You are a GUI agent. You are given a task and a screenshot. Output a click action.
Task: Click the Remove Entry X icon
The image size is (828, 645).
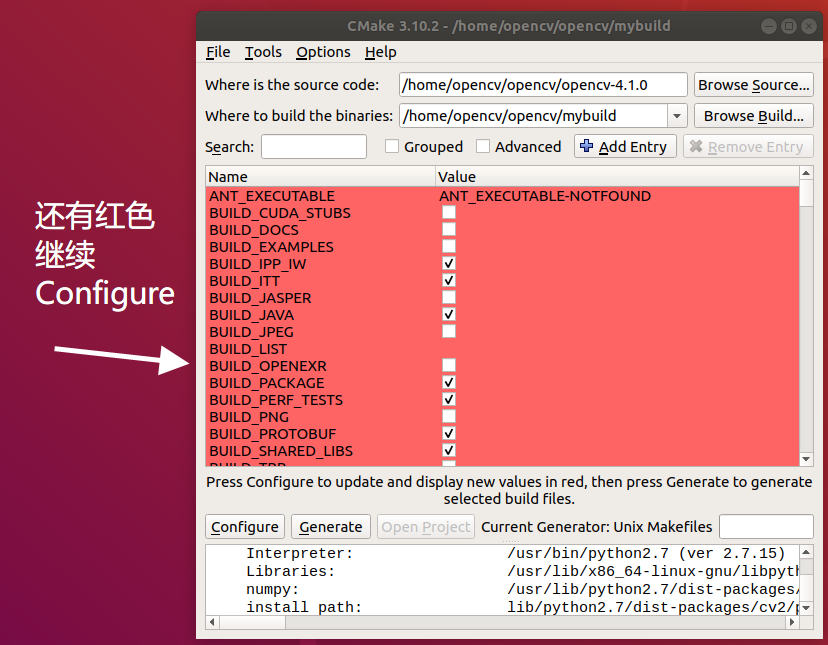point(696,146)
